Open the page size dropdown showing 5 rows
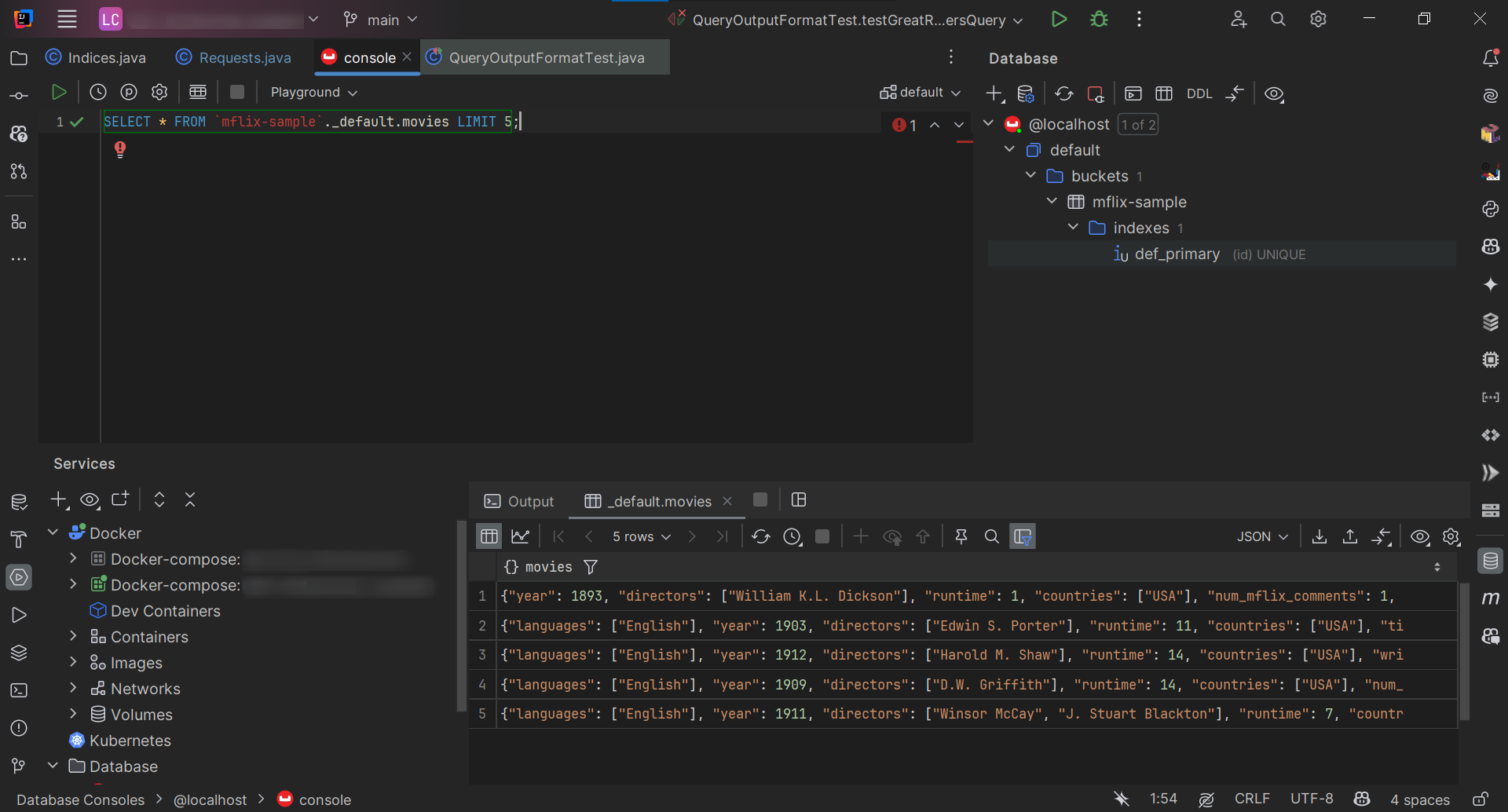 641,536
